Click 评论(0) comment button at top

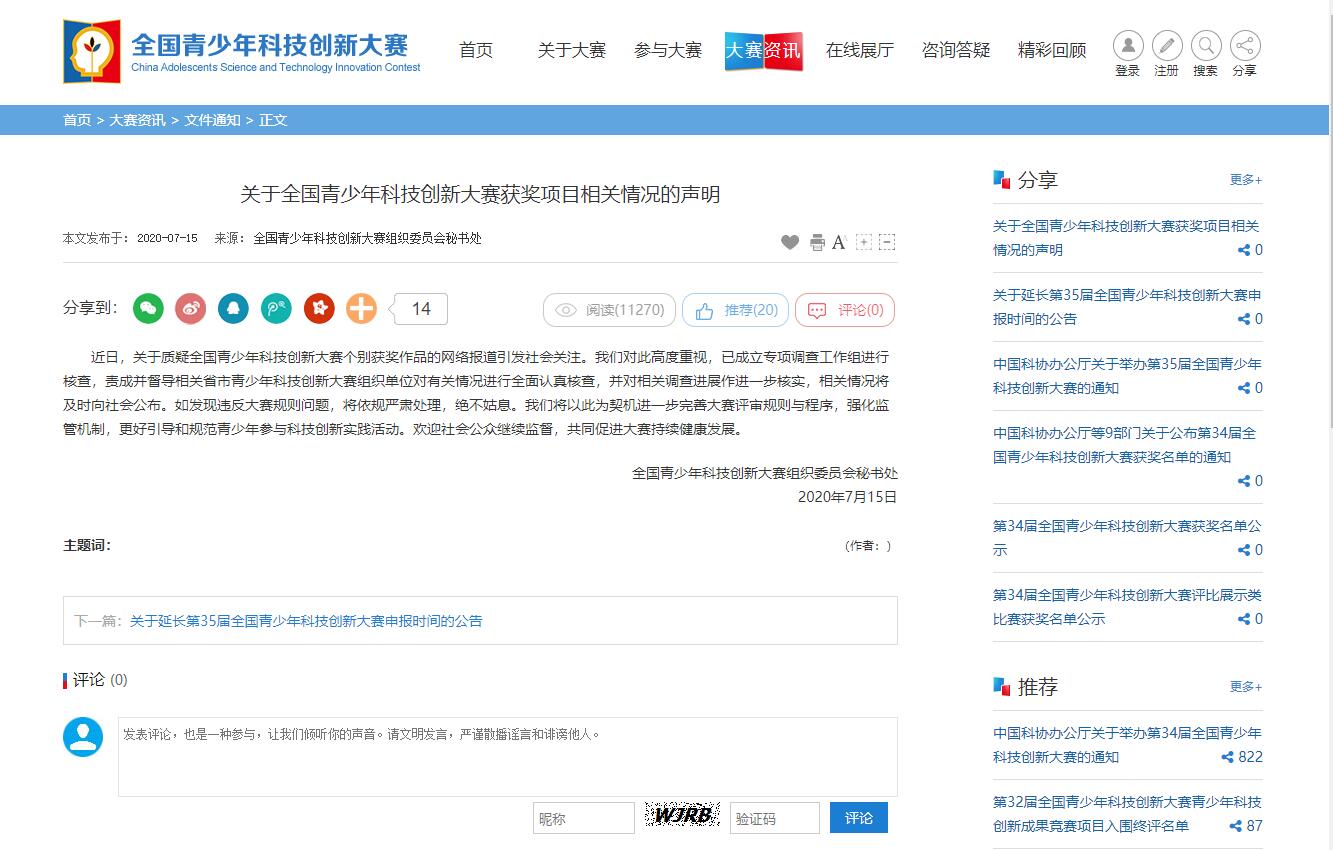(x=845, y=310)
